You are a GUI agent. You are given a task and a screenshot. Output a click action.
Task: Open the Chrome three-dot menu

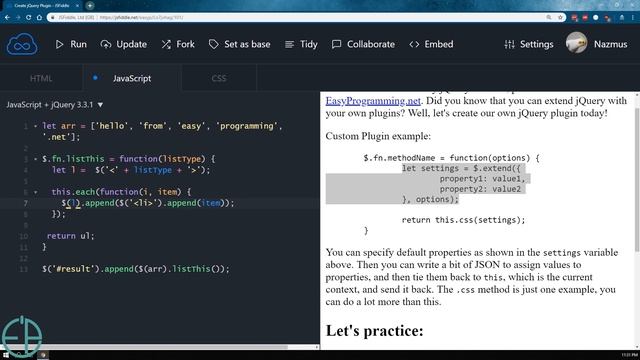[x=633, y=18]
